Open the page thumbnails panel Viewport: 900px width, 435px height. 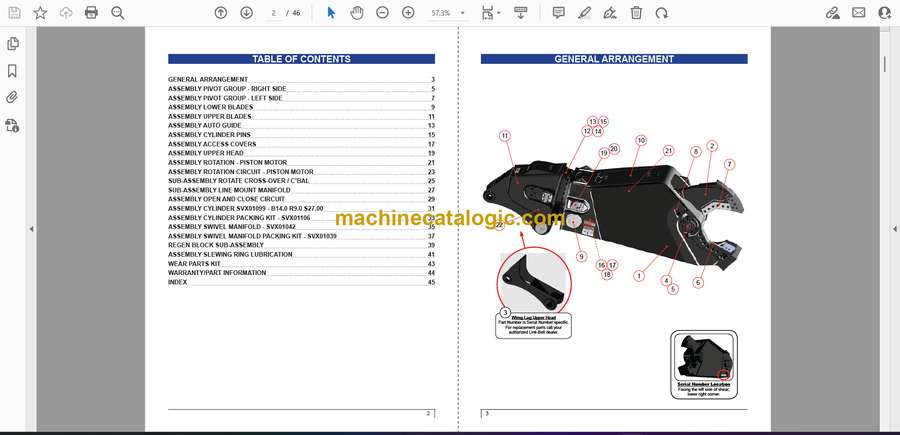[12, 44]
